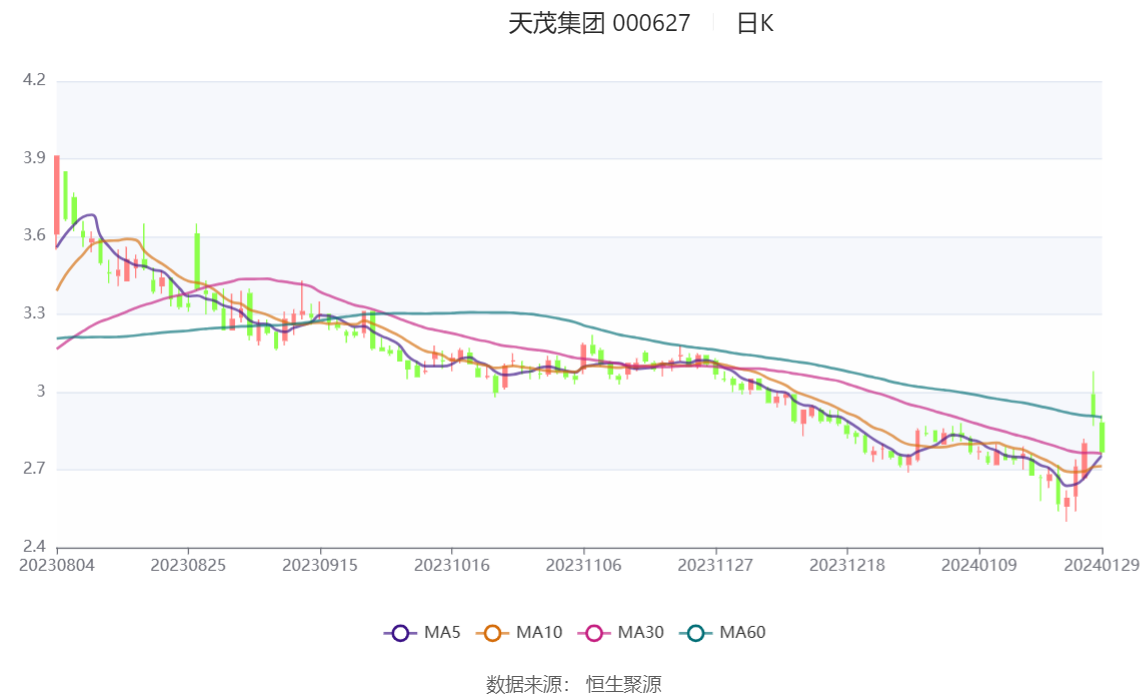1148x699 pixels.
Task: Click the chart title 天茂集团 000627
Action: (x=599, y=23)
